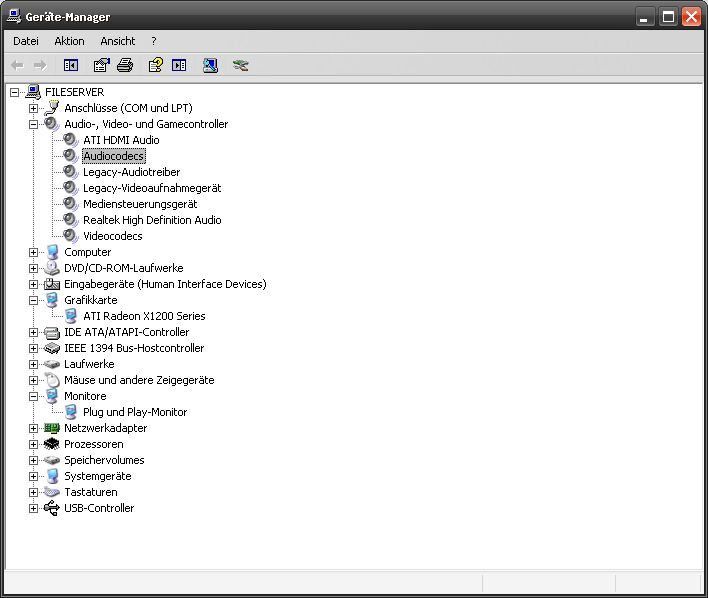The image size is (708, 598).
Task: Click the Realtek High Definition Audio icon
Action: [x=71, y=220]
